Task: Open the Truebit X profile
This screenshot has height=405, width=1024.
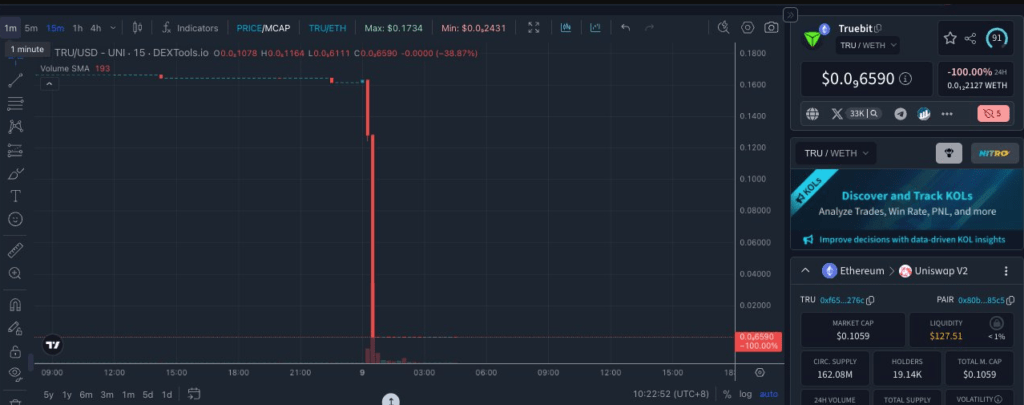Action: click(x=837, y=114)
